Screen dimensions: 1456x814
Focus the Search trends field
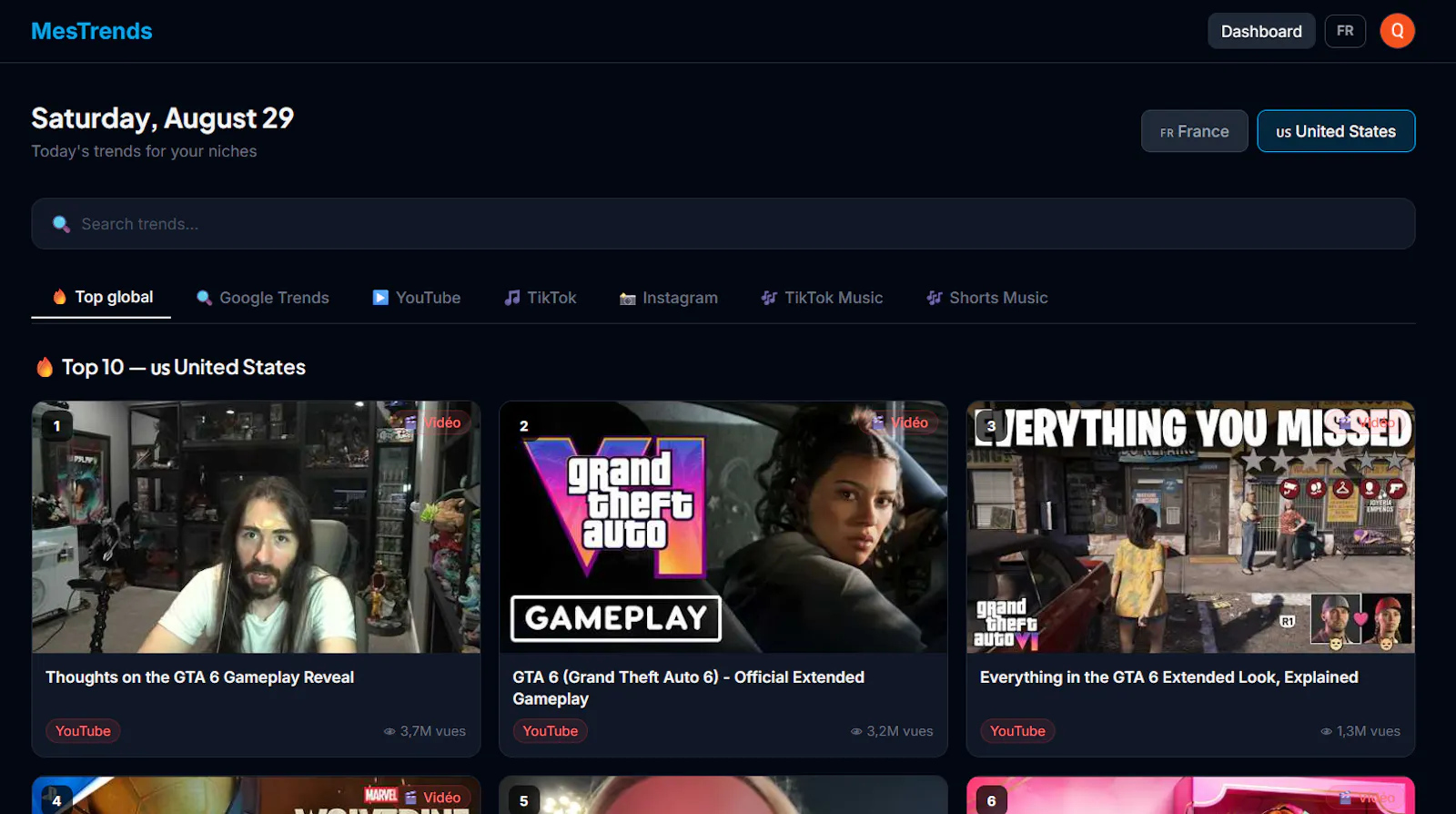pos(723,224)
